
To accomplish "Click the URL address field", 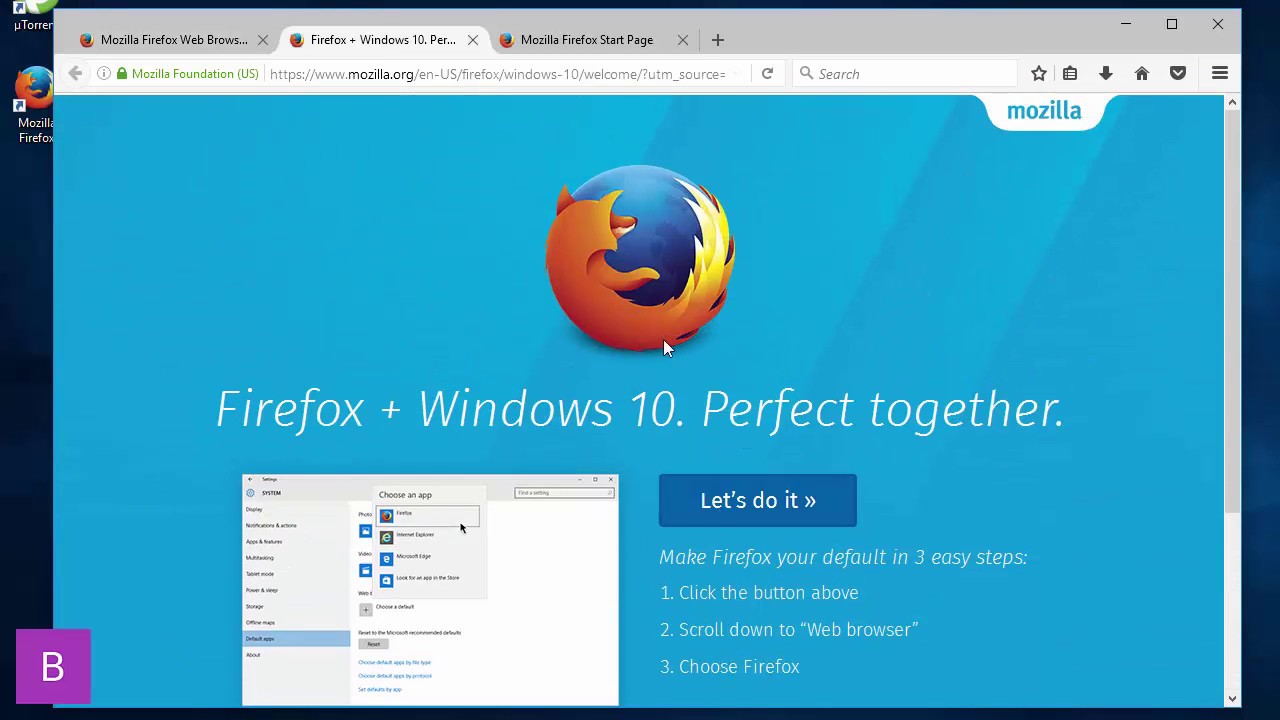I will [x=498, y=74].
